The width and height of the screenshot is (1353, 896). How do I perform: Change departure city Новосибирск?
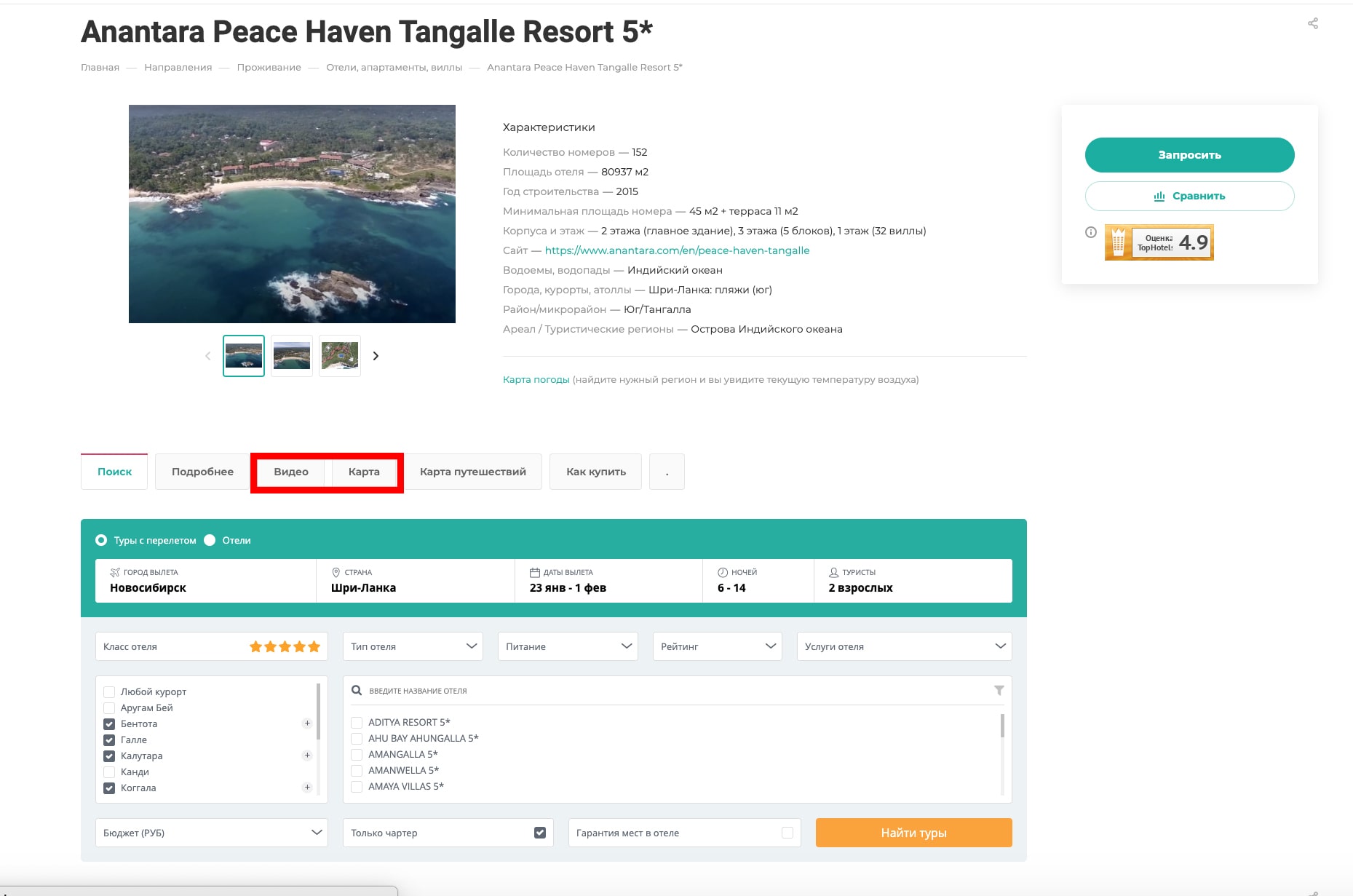(x=206, y=581)
